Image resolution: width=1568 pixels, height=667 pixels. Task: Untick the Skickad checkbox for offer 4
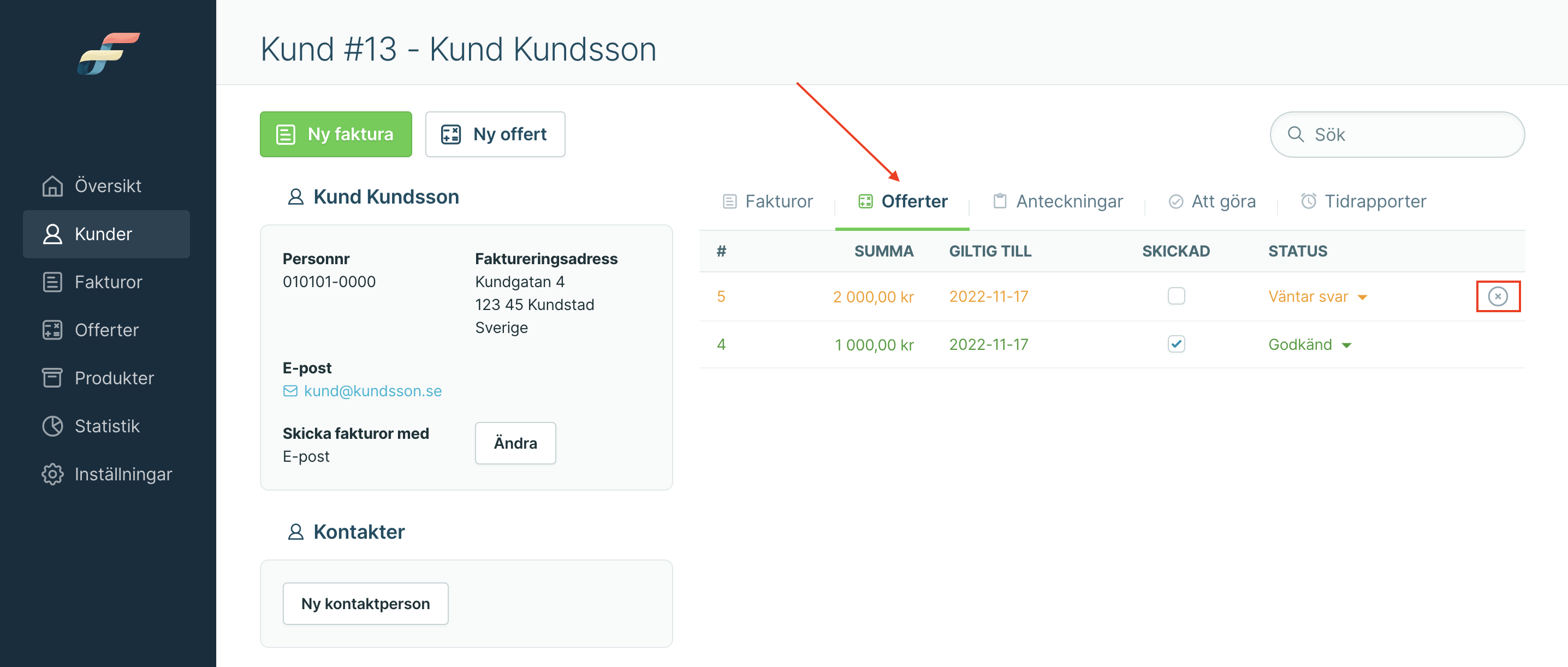1176,344
